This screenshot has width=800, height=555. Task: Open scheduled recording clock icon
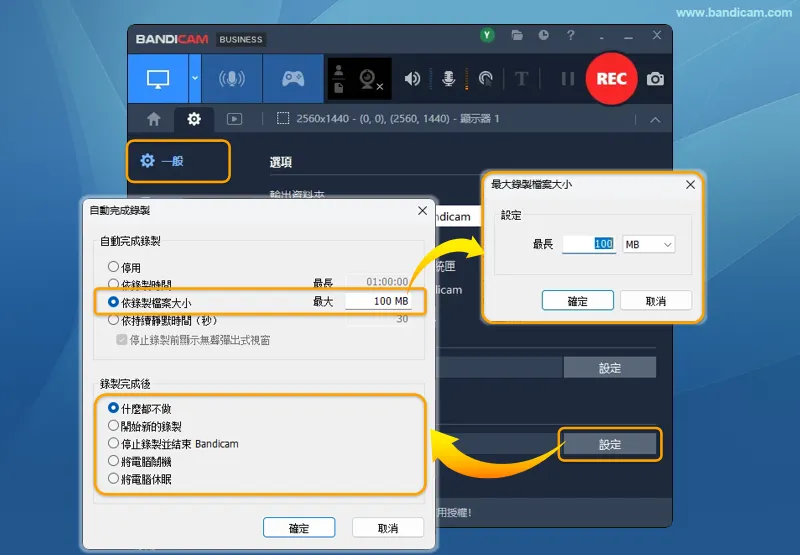click(544, 35)
